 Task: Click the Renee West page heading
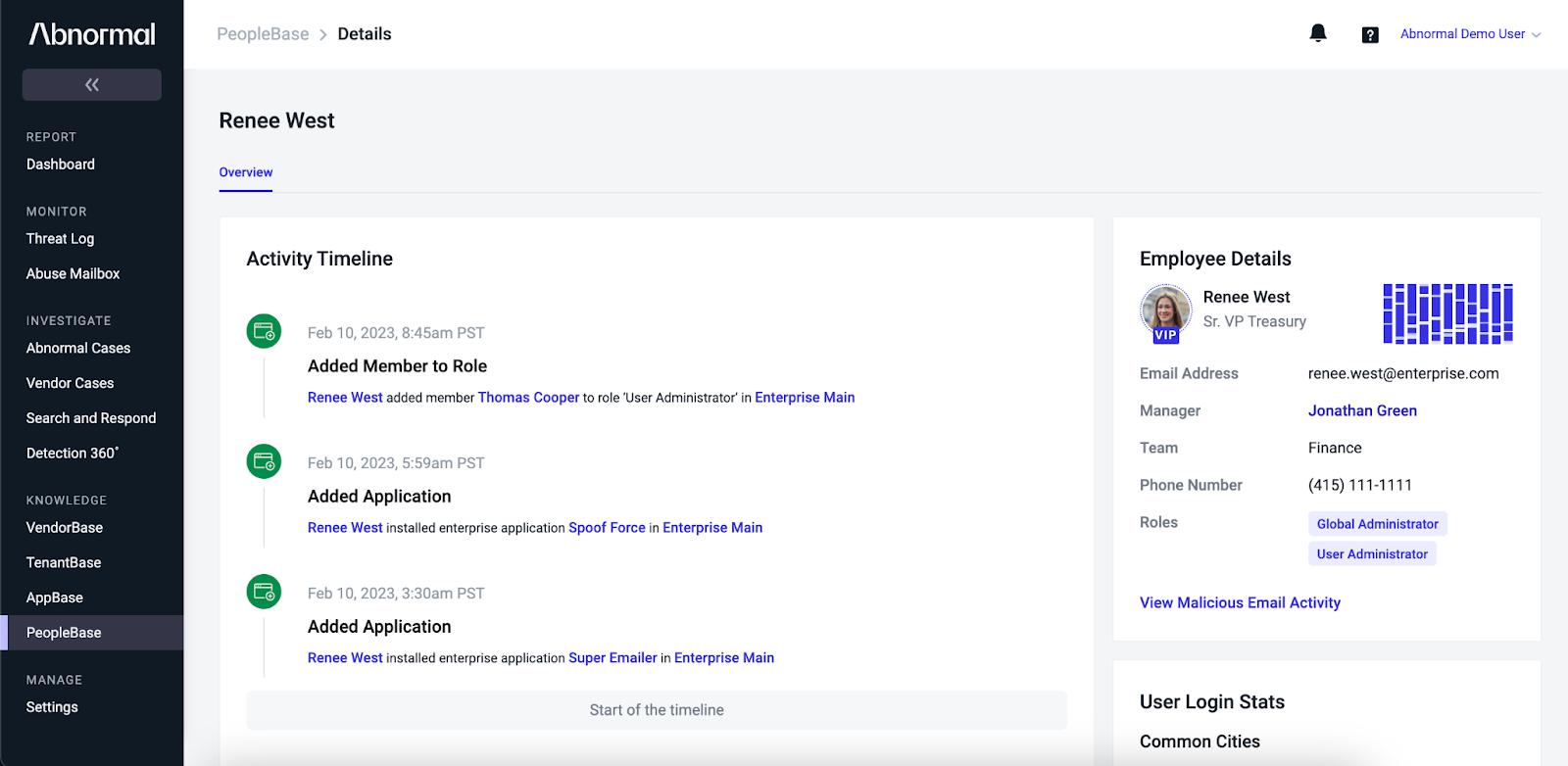[276, 120]
